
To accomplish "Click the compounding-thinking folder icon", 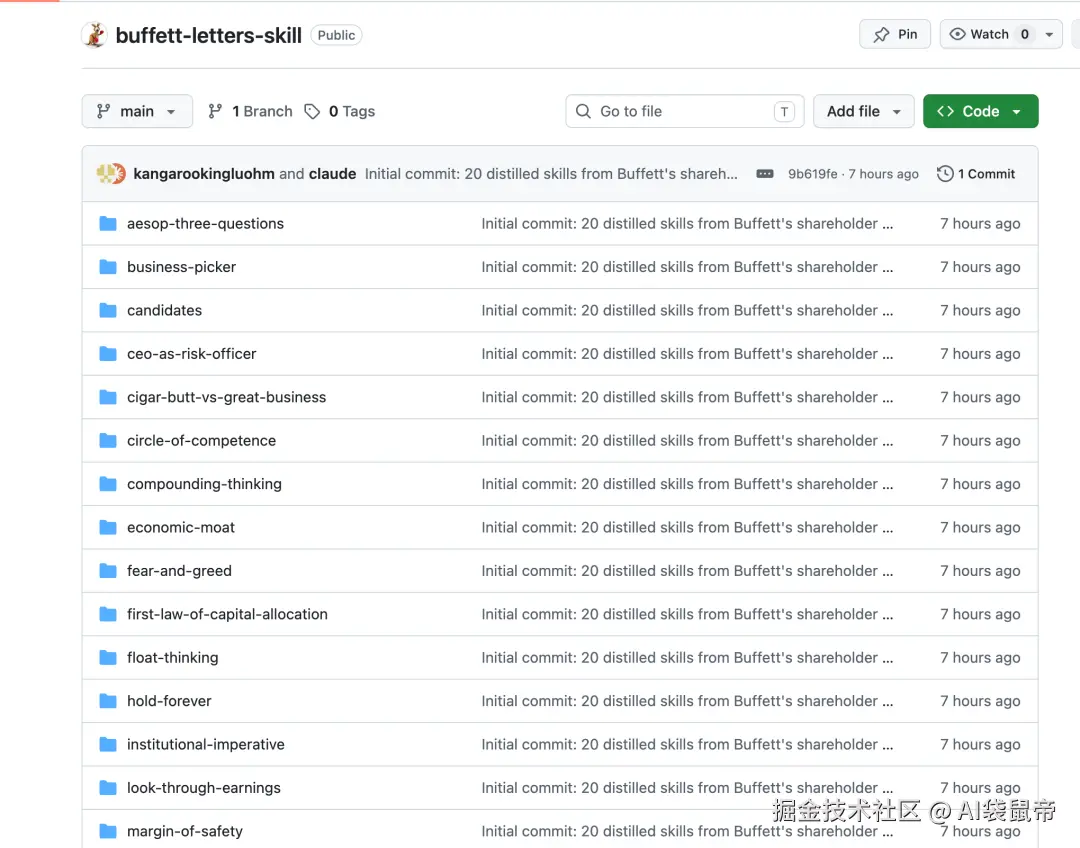I will (x=107, y=484).
